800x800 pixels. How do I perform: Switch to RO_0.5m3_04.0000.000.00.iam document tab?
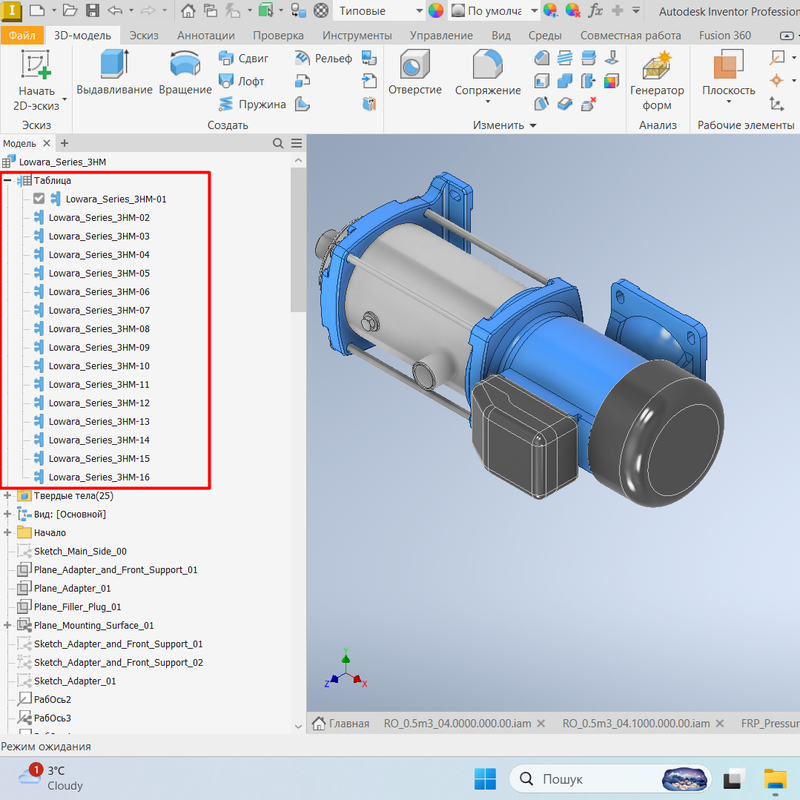457,723
